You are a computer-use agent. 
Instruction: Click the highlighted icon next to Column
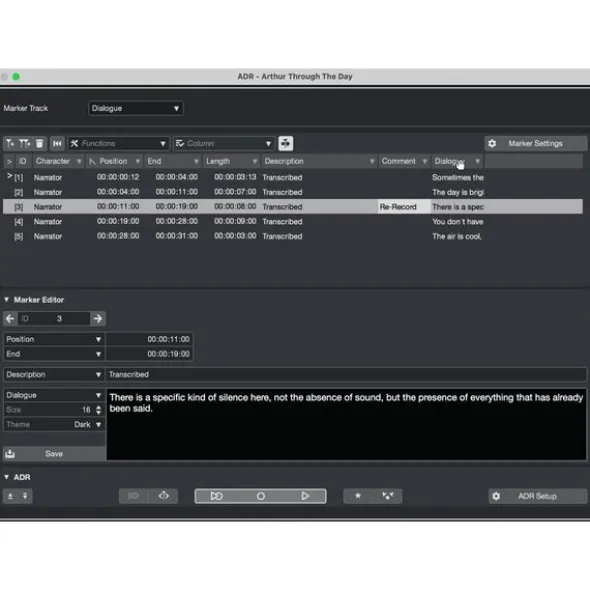coord(286,144)
